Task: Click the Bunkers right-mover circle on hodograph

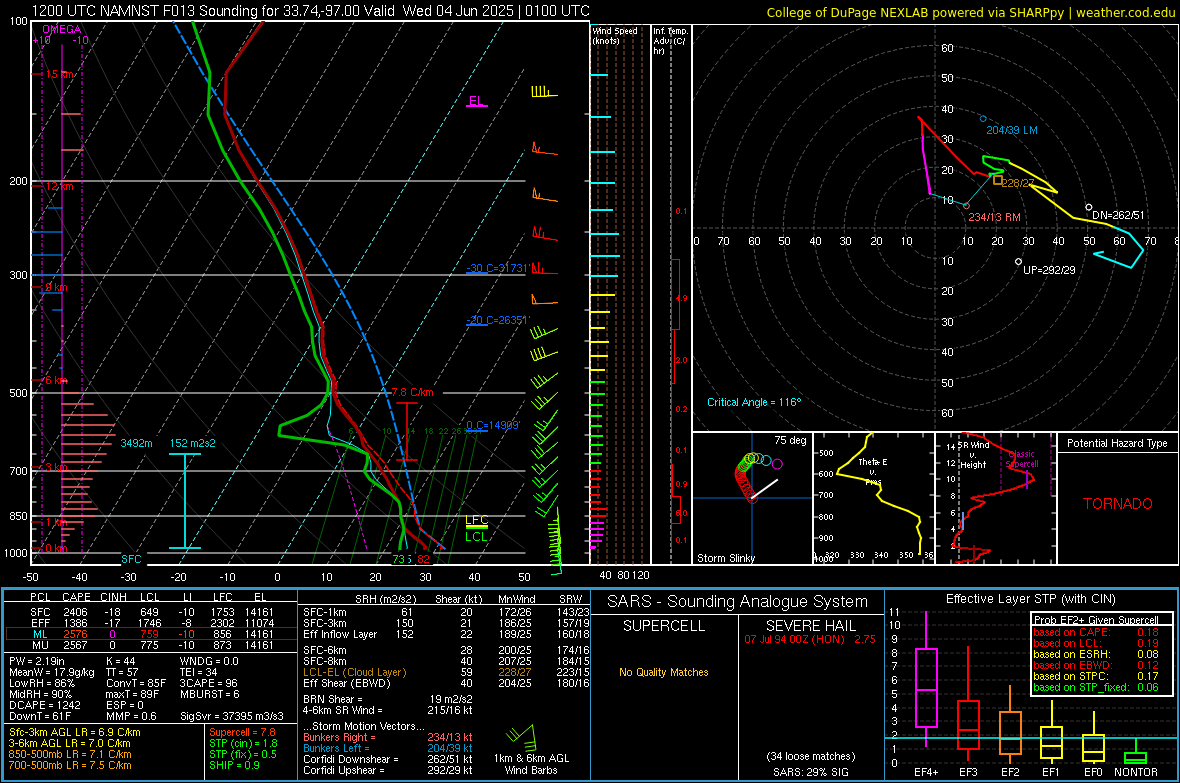Action: coord(966,206)
